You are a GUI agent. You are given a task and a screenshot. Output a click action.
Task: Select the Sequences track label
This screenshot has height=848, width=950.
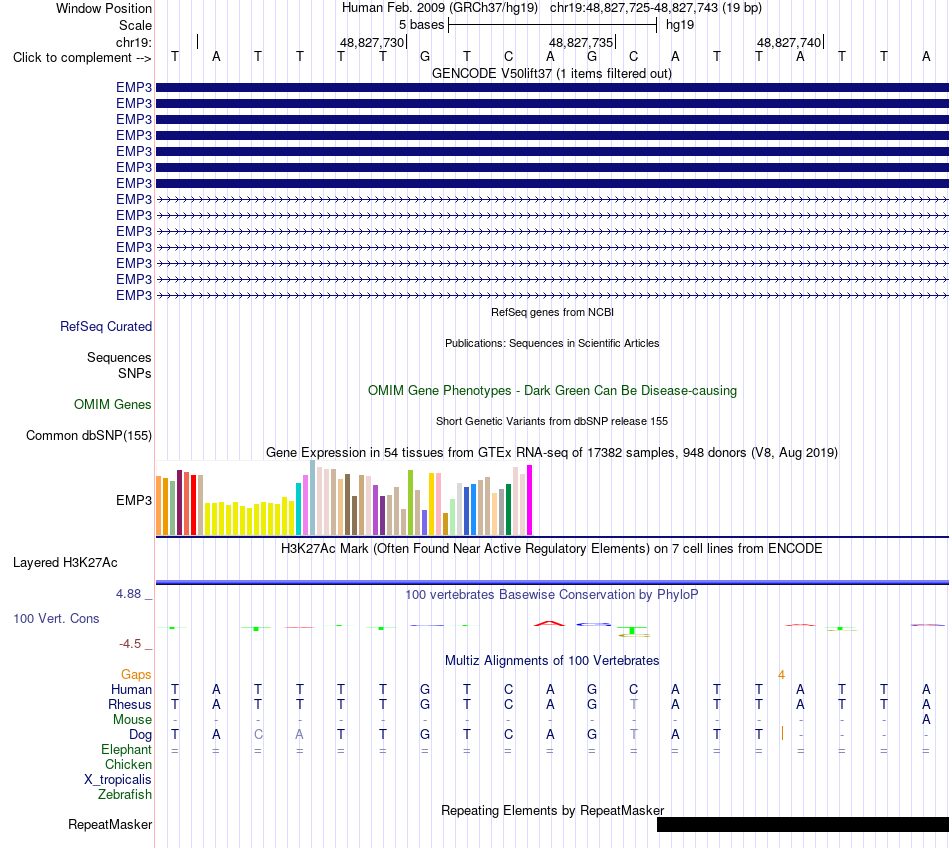point(119,357)
